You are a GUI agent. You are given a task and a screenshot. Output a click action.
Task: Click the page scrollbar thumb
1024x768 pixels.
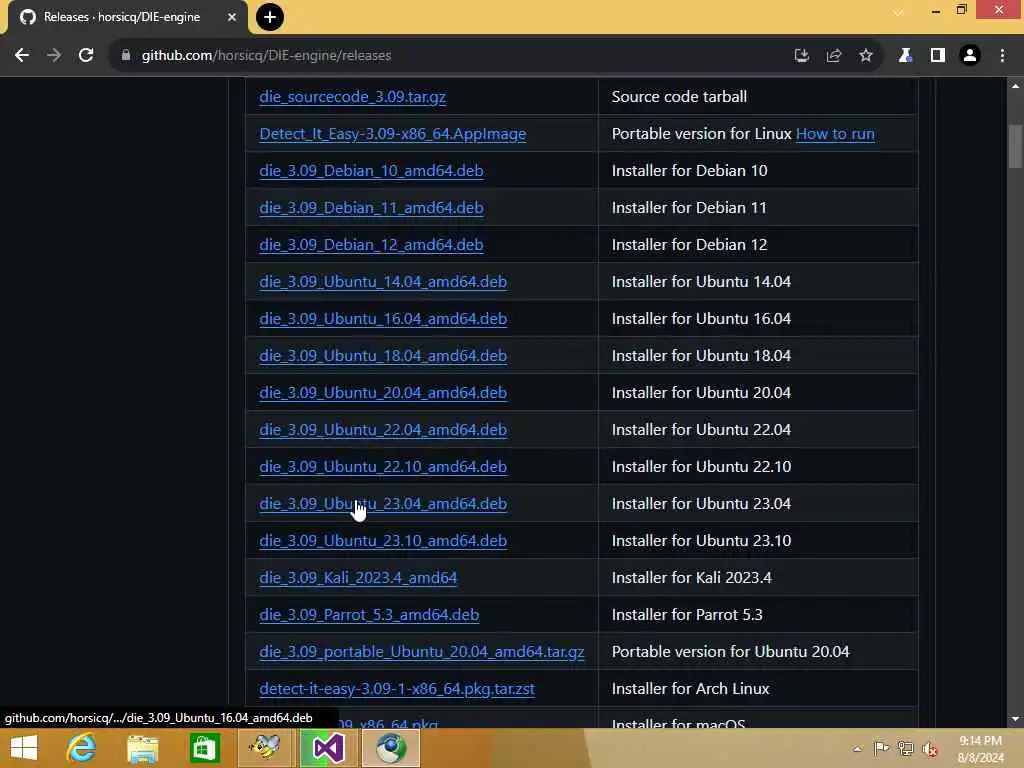(x=1015, y=146)
